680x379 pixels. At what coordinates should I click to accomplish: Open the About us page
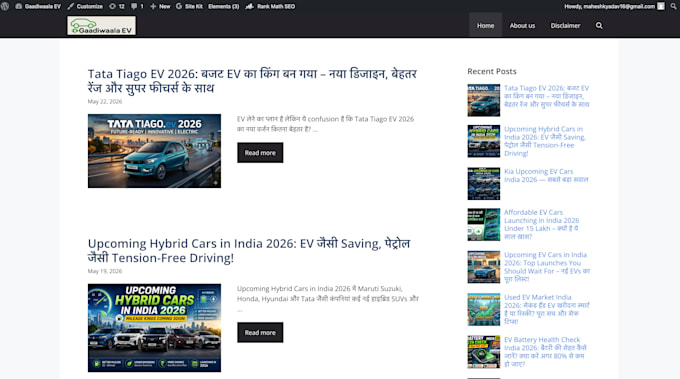click(x=522, y=26)
